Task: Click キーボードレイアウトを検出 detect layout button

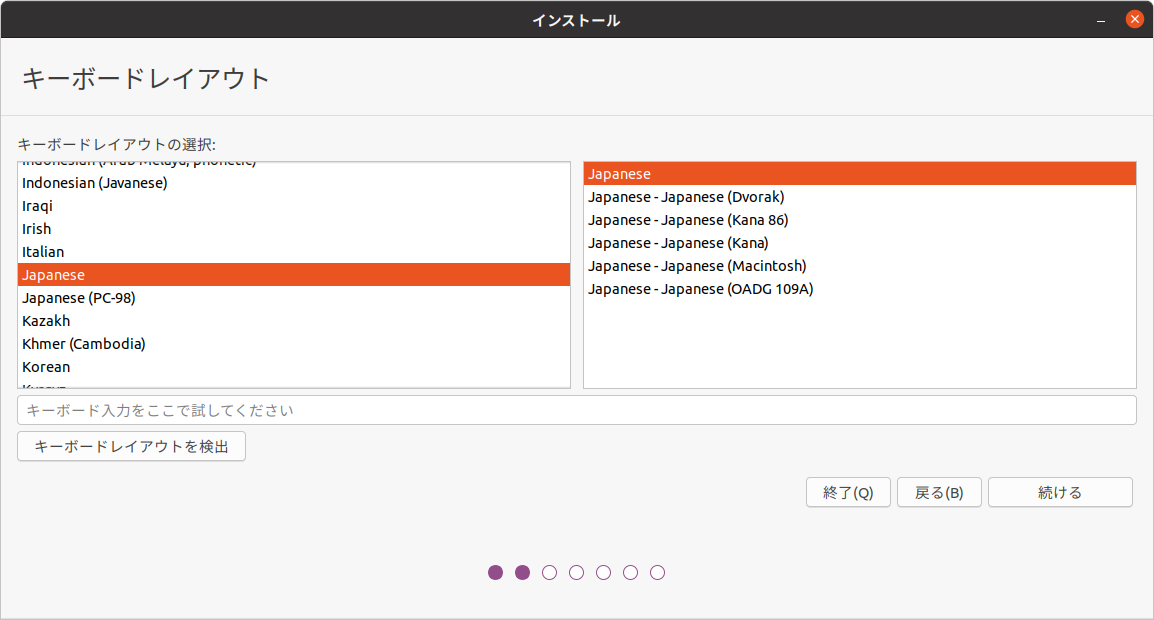Action: (132, 446)
